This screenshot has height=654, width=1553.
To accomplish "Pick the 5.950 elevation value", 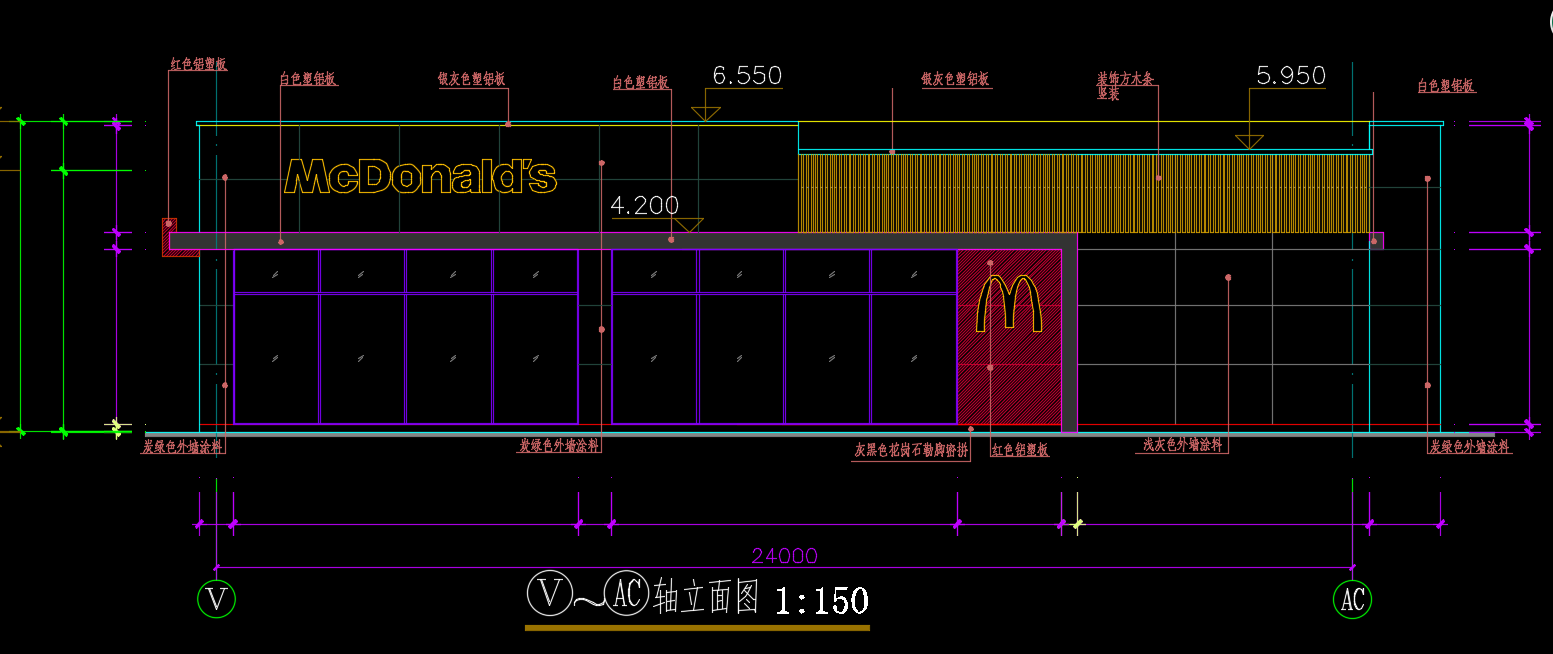I will 1291,76.
